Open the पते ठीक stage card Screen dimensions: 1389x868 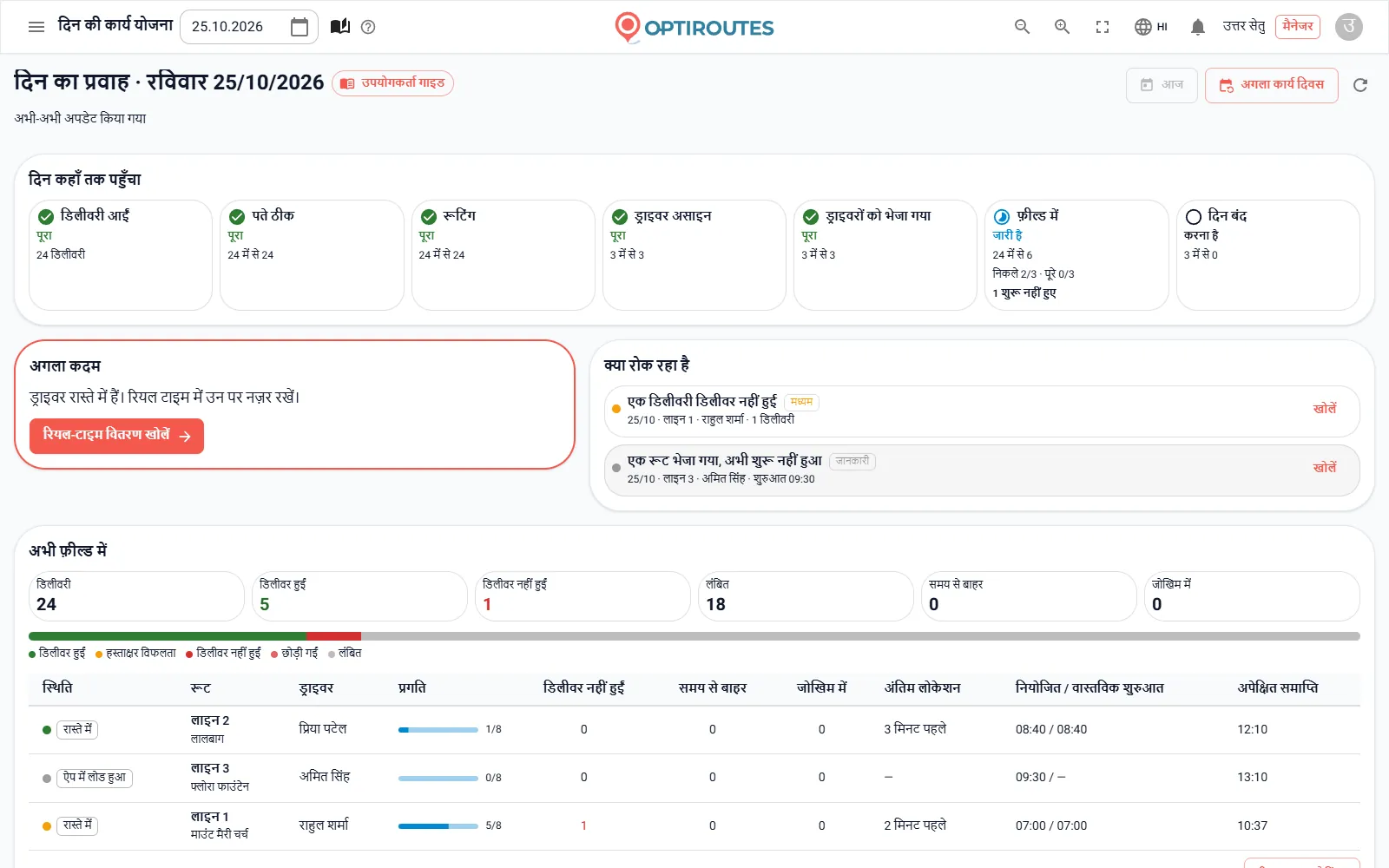point(312,255)
